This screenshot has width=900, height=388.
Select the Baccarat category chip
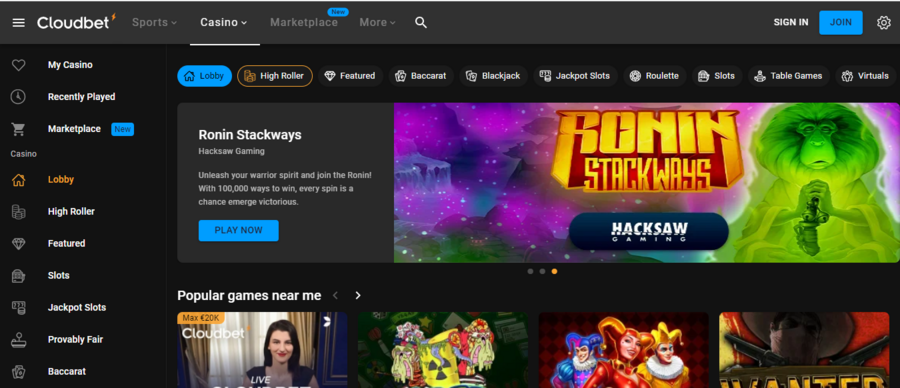pyautogui.click(x=421, y=76)
